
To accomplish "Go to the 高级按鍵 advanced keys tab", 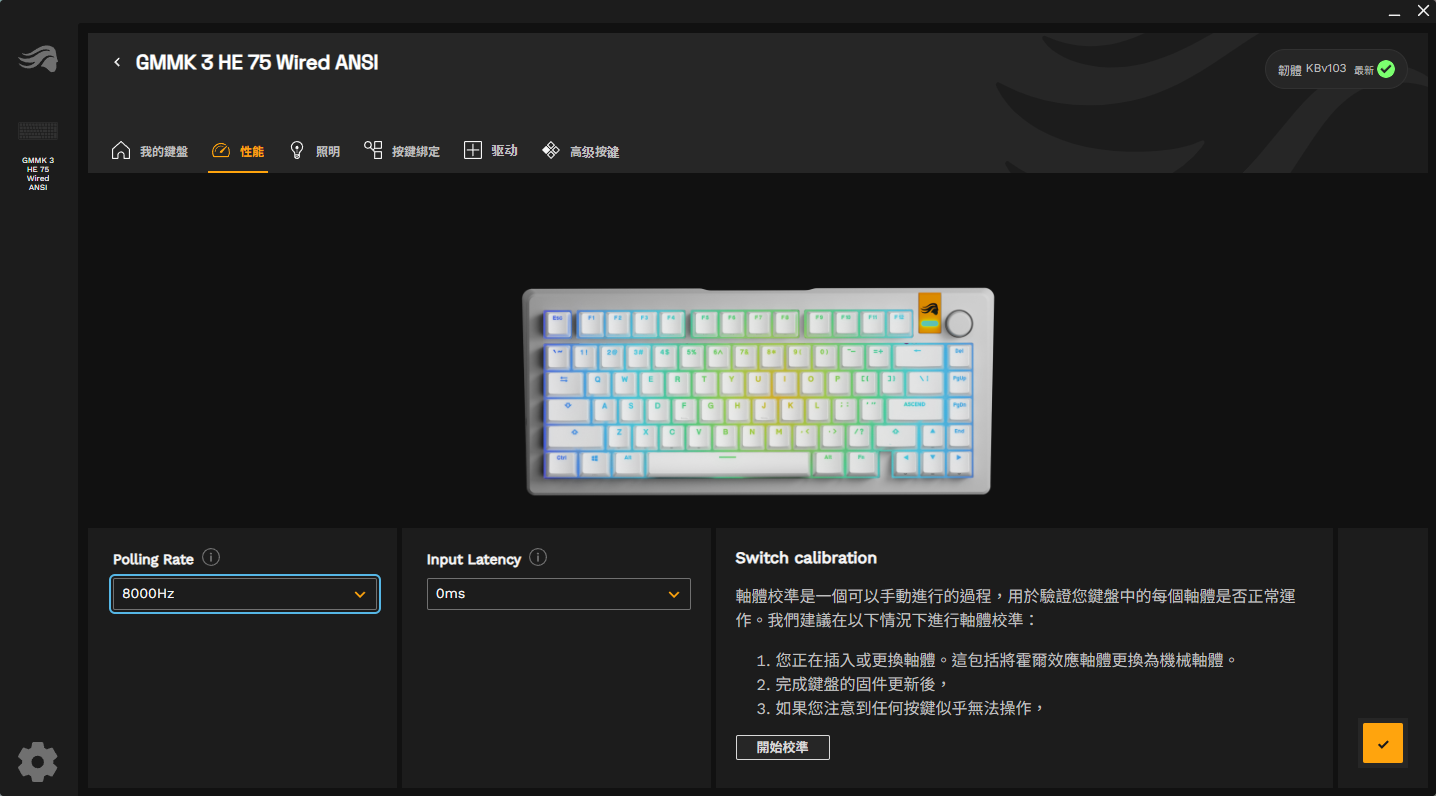I will click(581, 151).
